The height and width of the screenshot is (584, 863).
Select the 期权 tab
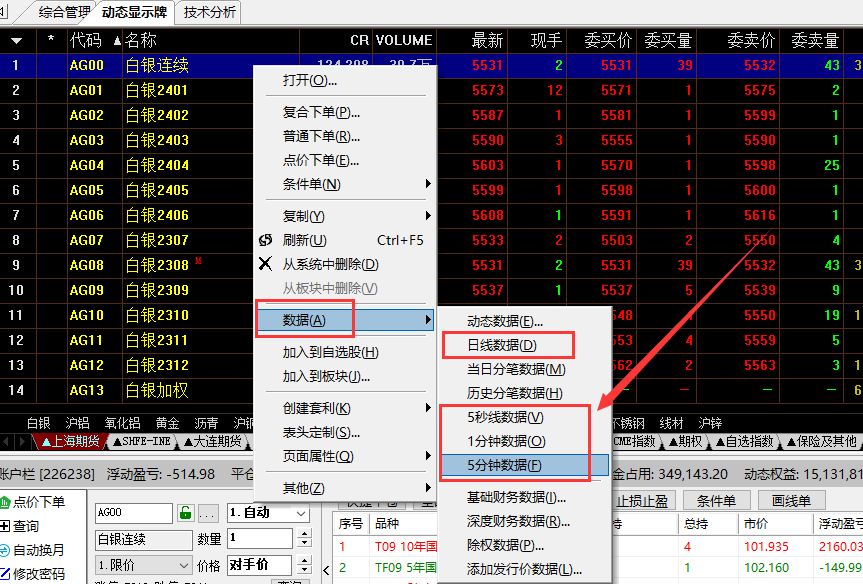(686, 441)
